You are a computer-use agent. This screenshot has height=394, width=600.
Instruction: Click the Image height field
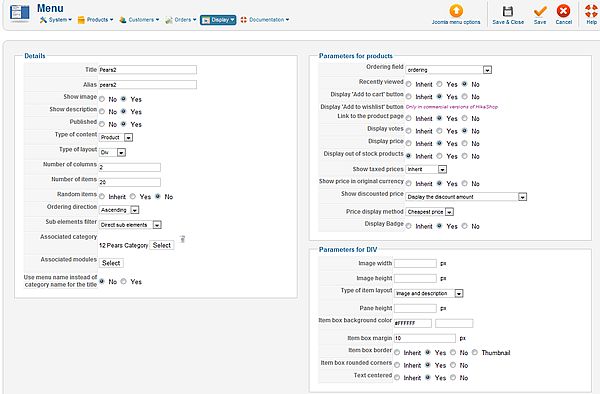pos(415,278)
